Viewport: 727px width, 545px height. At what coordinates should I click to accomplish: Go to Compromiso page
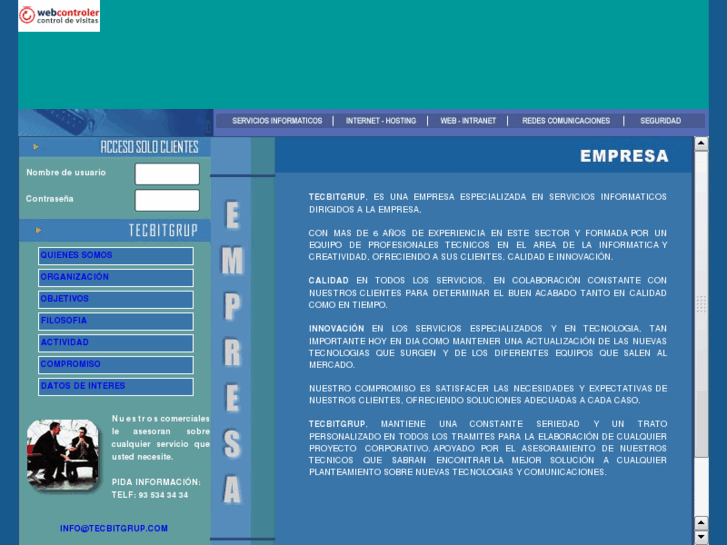[x=116, y=365]
